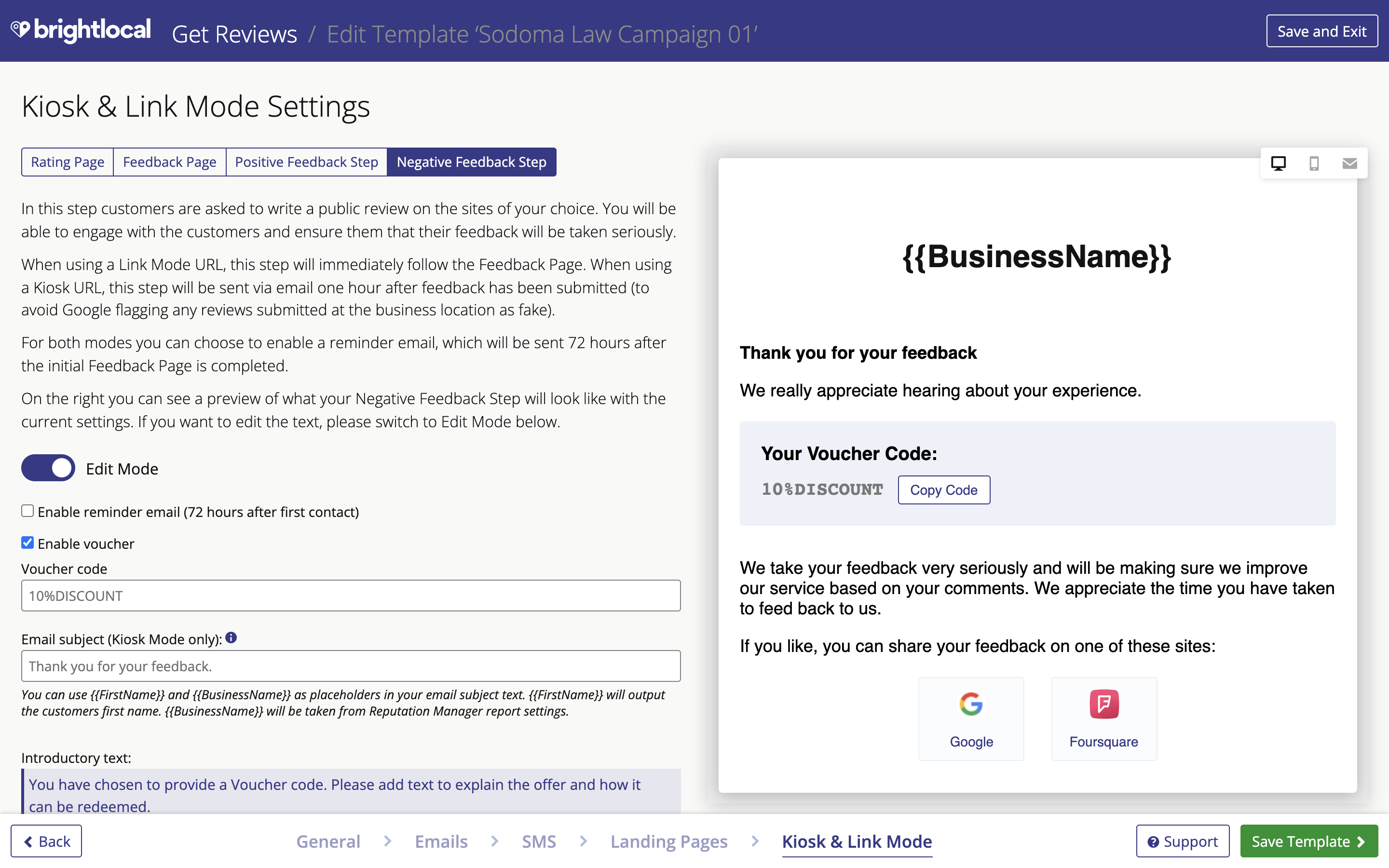Click 'Thank you for your feedback' heading
Screen dimensions: 1389x868
coord(858,353)
